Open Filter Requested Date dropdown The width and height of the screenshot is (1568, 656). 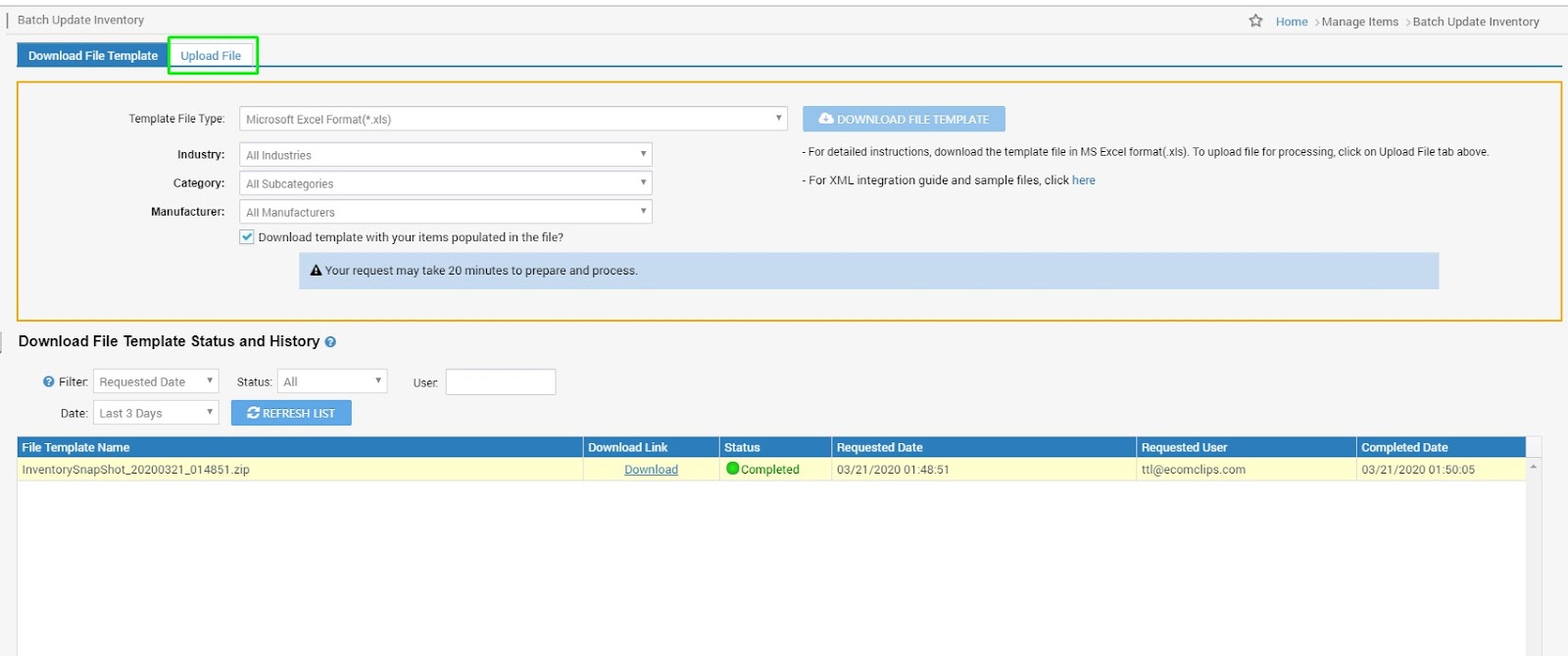156,381
